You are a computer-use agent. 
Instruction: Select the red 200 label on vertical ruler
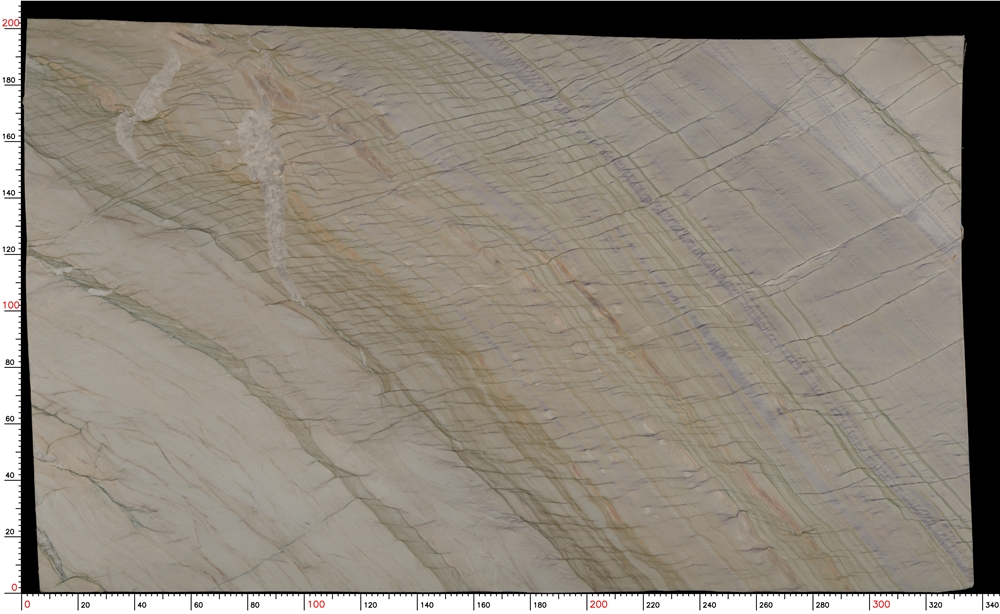coord(11,23)
